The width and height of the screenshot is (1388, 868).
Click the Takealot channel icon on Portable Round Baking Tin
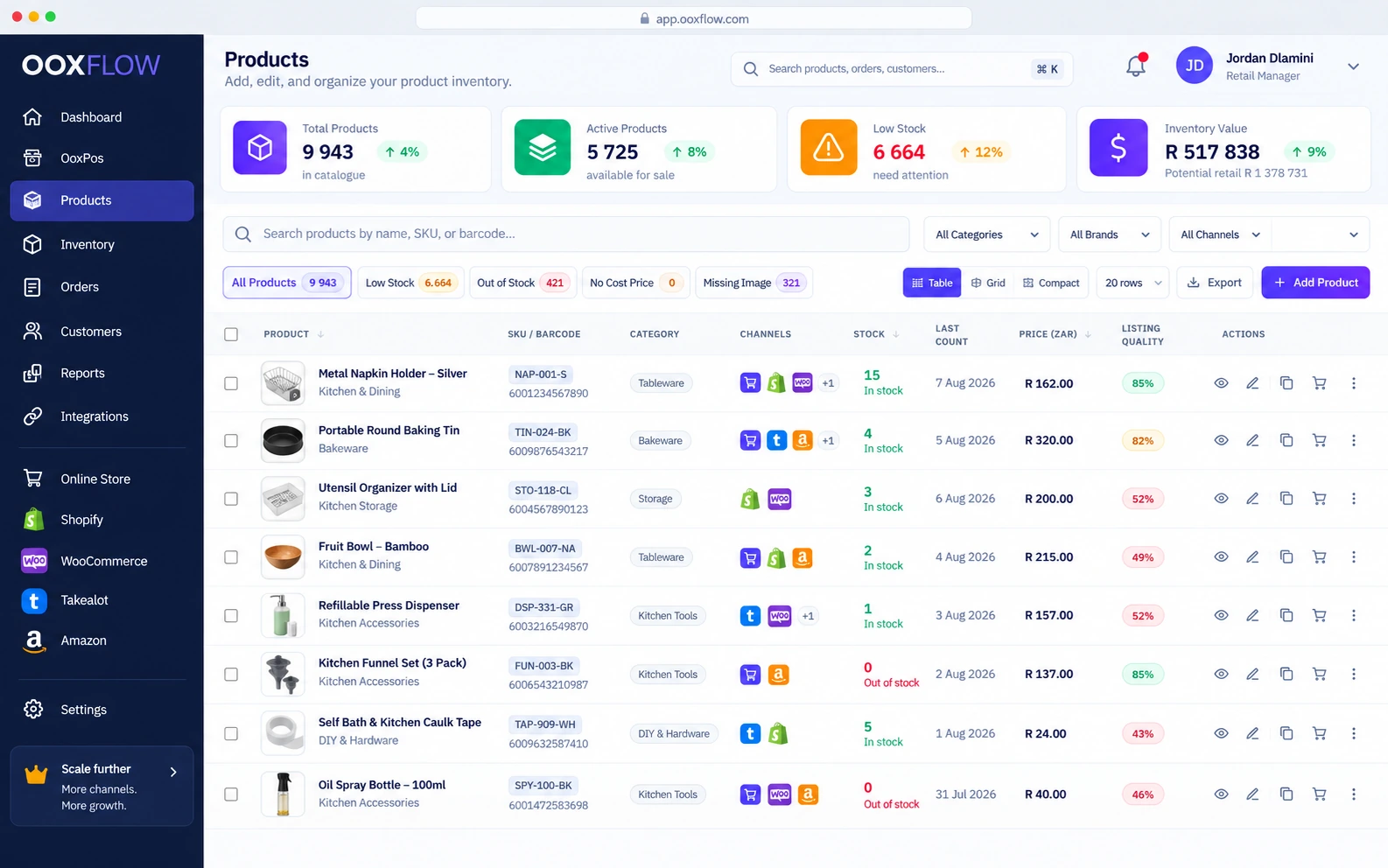coord(776,440)
